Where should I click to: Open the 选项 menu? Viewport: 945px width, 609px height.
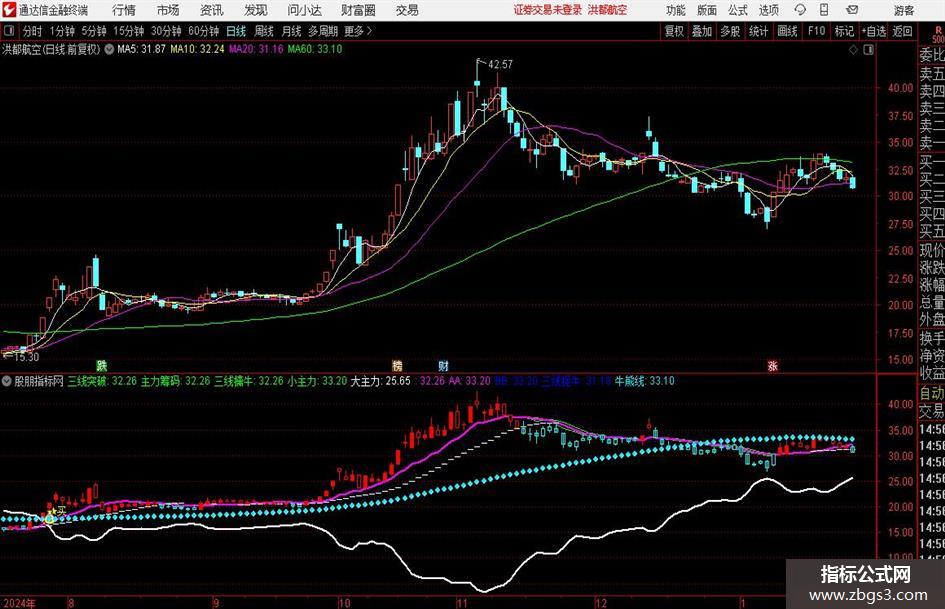pyautogui.click(x=768, y=10)
